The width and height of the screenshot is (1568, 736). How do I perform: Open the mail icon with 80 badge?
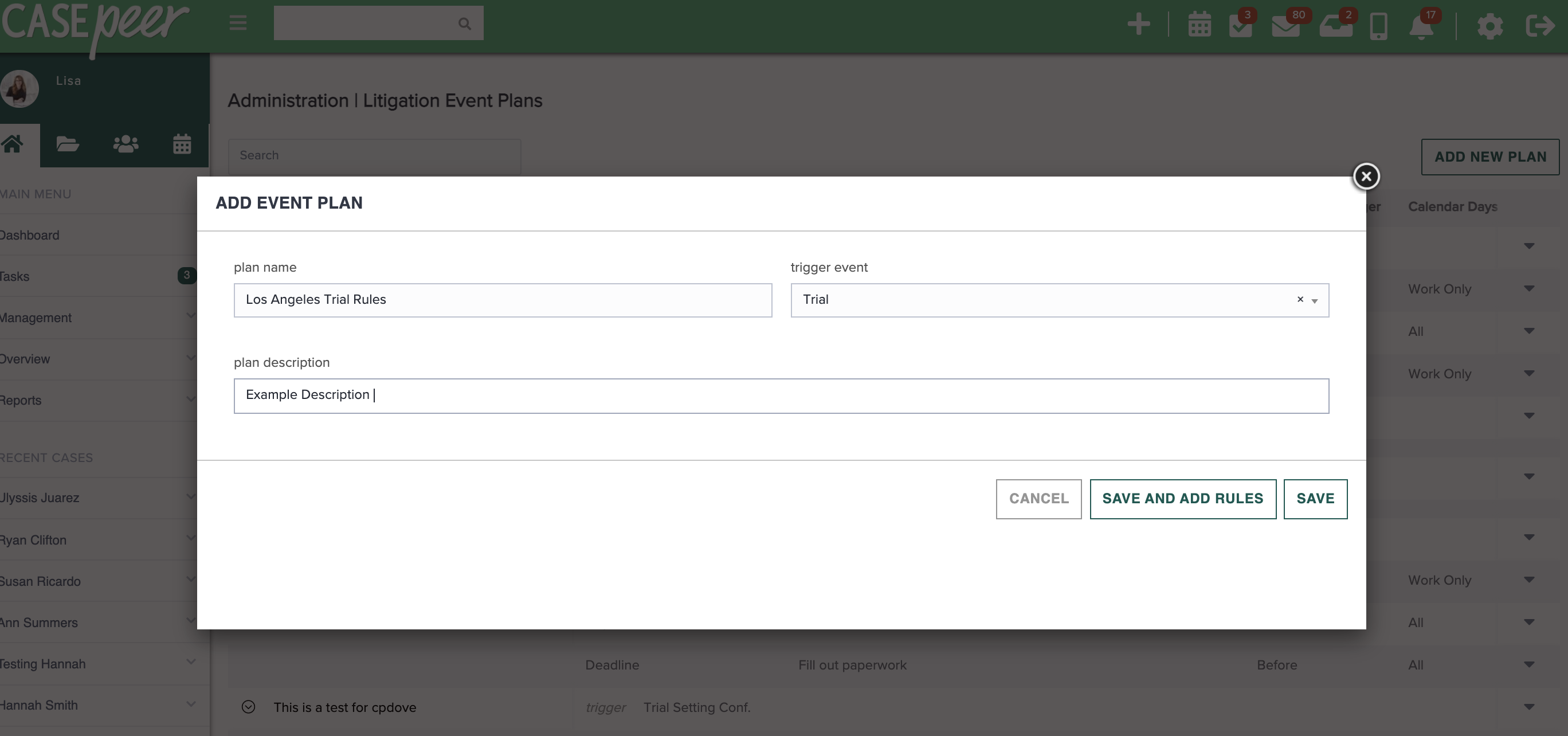click(x=1287, y=26)
